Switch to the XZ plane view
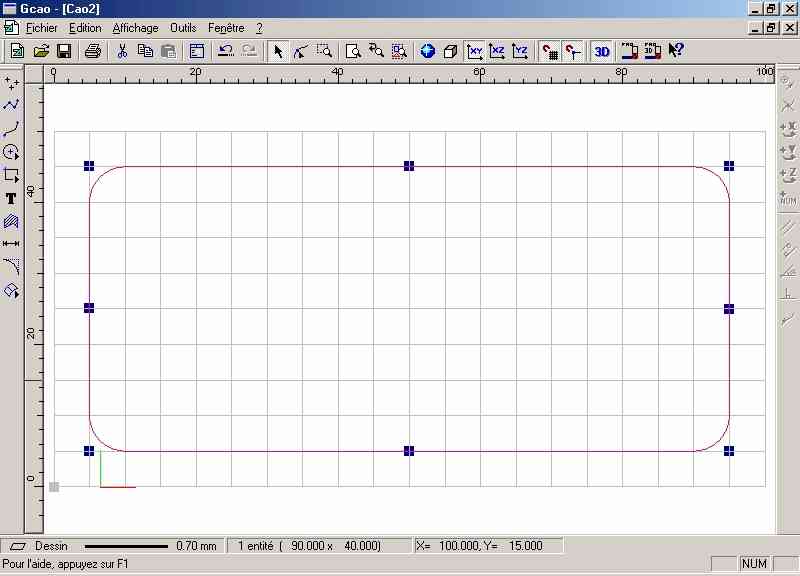 pyautogui.click(x=498, y=51)
